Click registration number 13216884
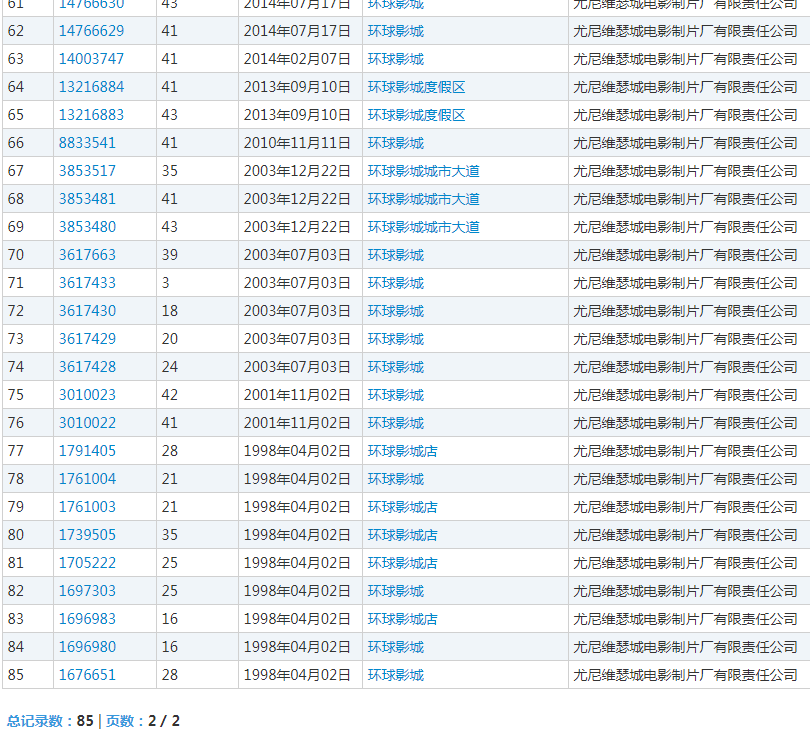The width and height of the screenshot is (810, 734). click(91, 87)
